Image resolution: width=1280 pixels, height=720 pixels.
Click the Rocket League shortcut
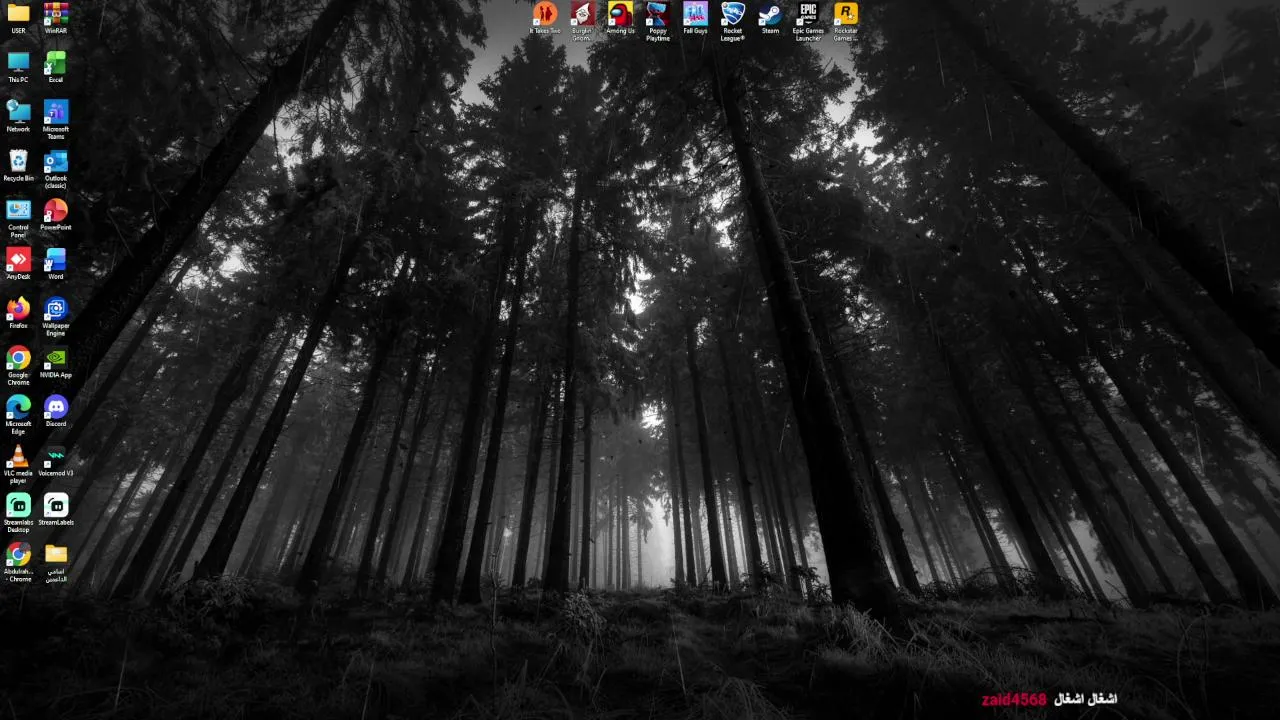click(x=733, y=21)
